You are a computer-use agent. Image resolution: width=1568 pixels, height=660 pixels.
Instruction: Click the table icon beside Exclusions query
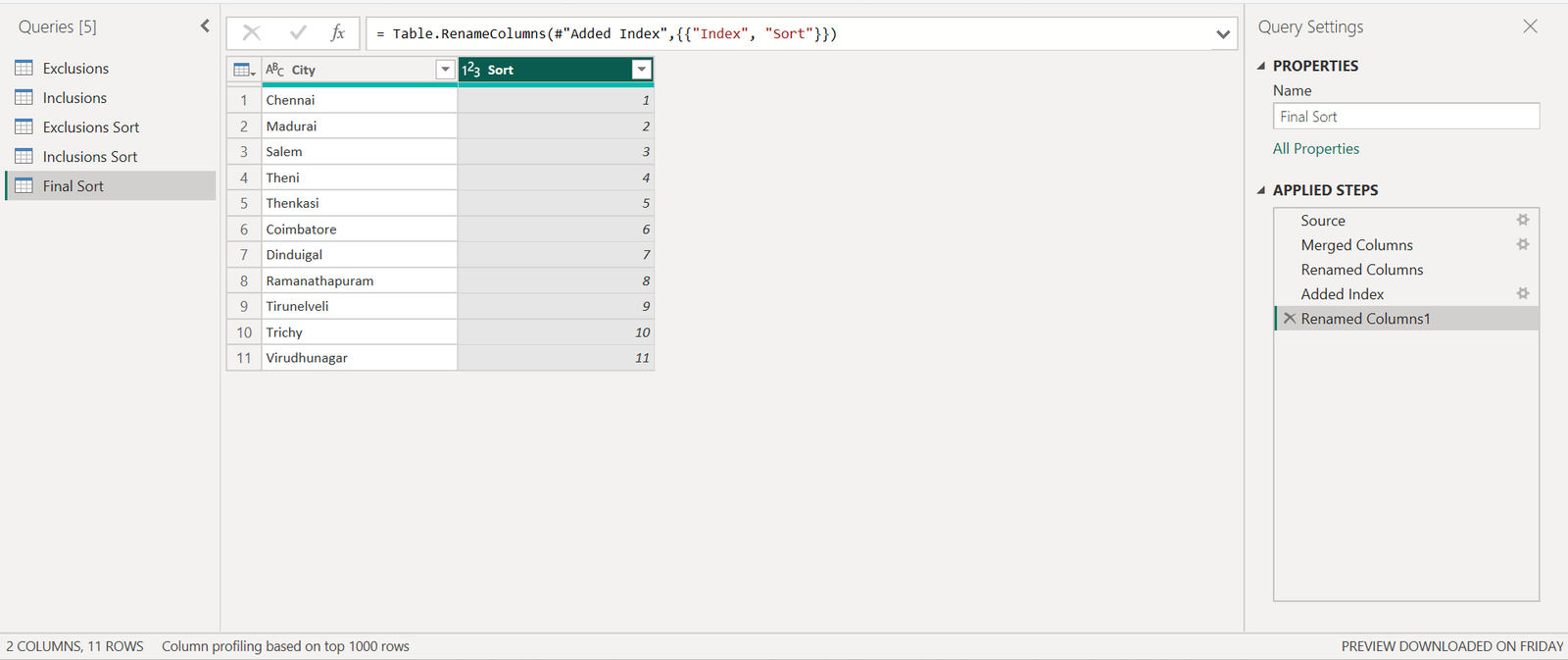(24, 68)
